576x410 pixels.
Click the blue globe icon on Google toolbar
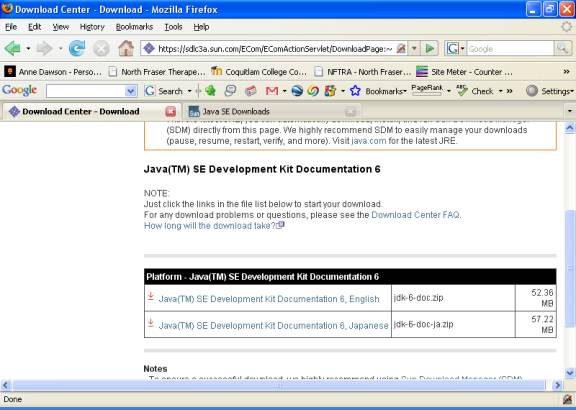tap(297, 91)
